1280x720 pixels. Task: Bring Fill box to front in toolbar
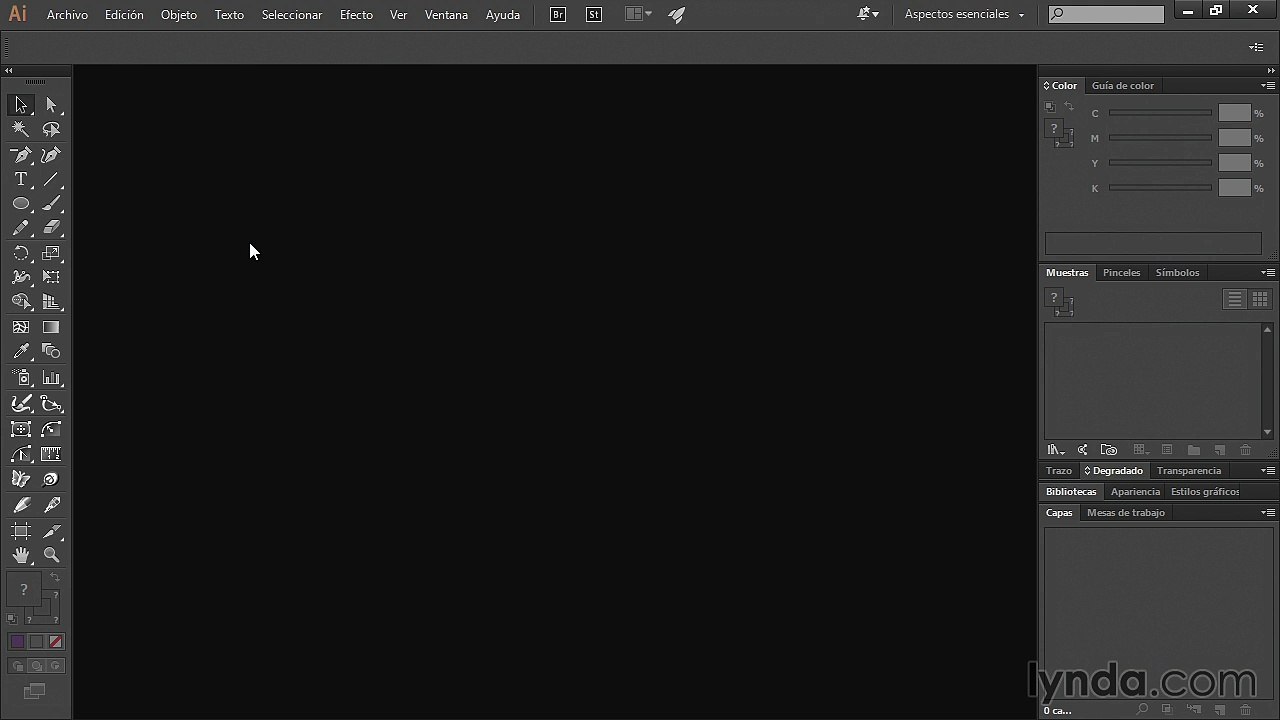click(24, 589)
